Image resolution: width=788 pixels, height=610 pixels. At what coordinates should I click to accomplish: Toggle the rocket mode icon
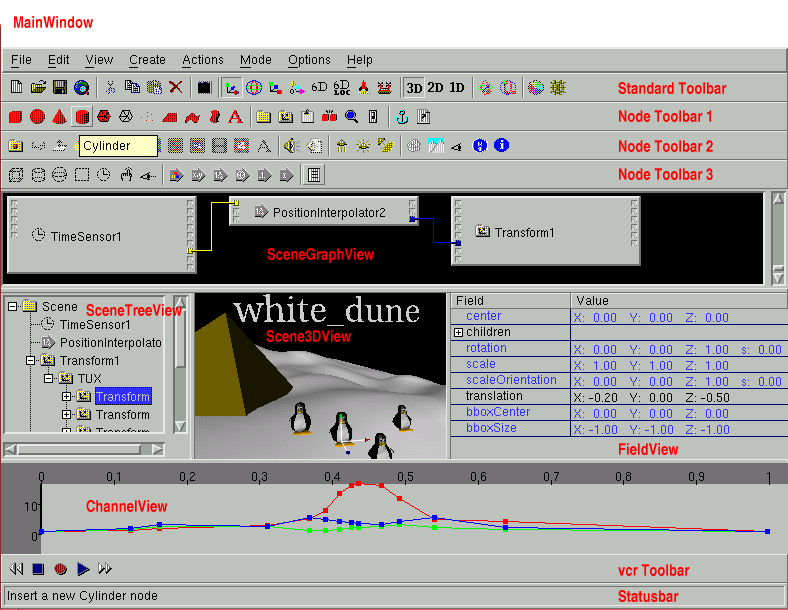[363, 87]
